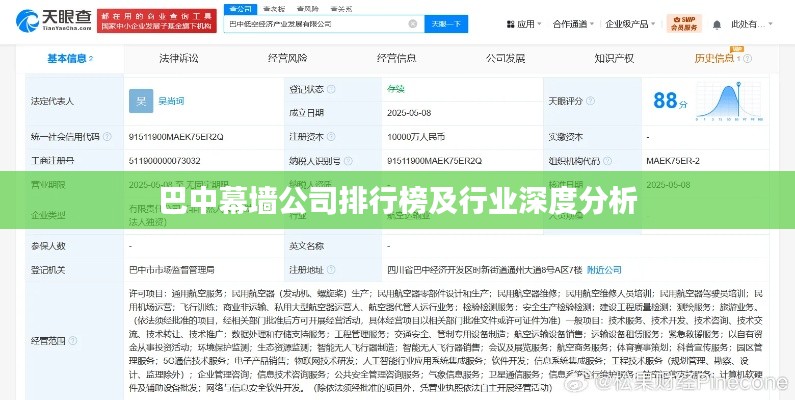Open the legal representative name link
Screen dimensions: 795x400
tap(171, 101)
